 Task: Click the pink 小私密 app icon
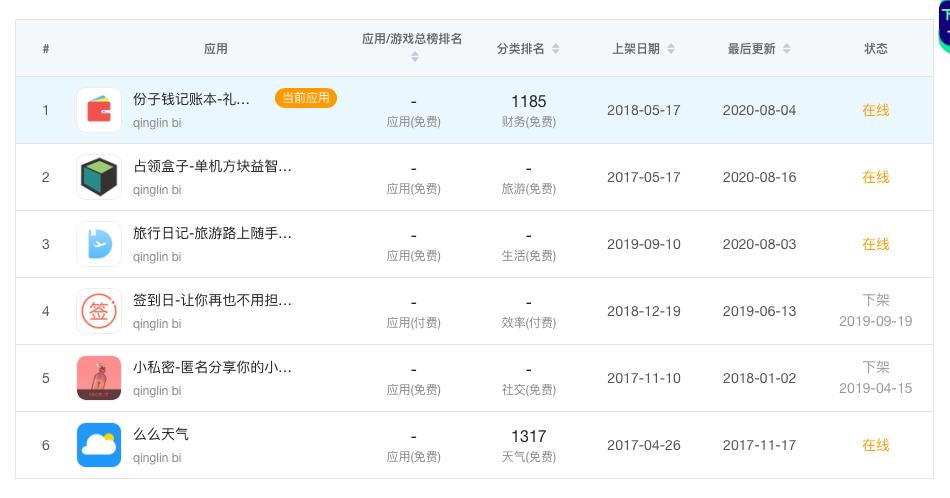coord(99,378)
